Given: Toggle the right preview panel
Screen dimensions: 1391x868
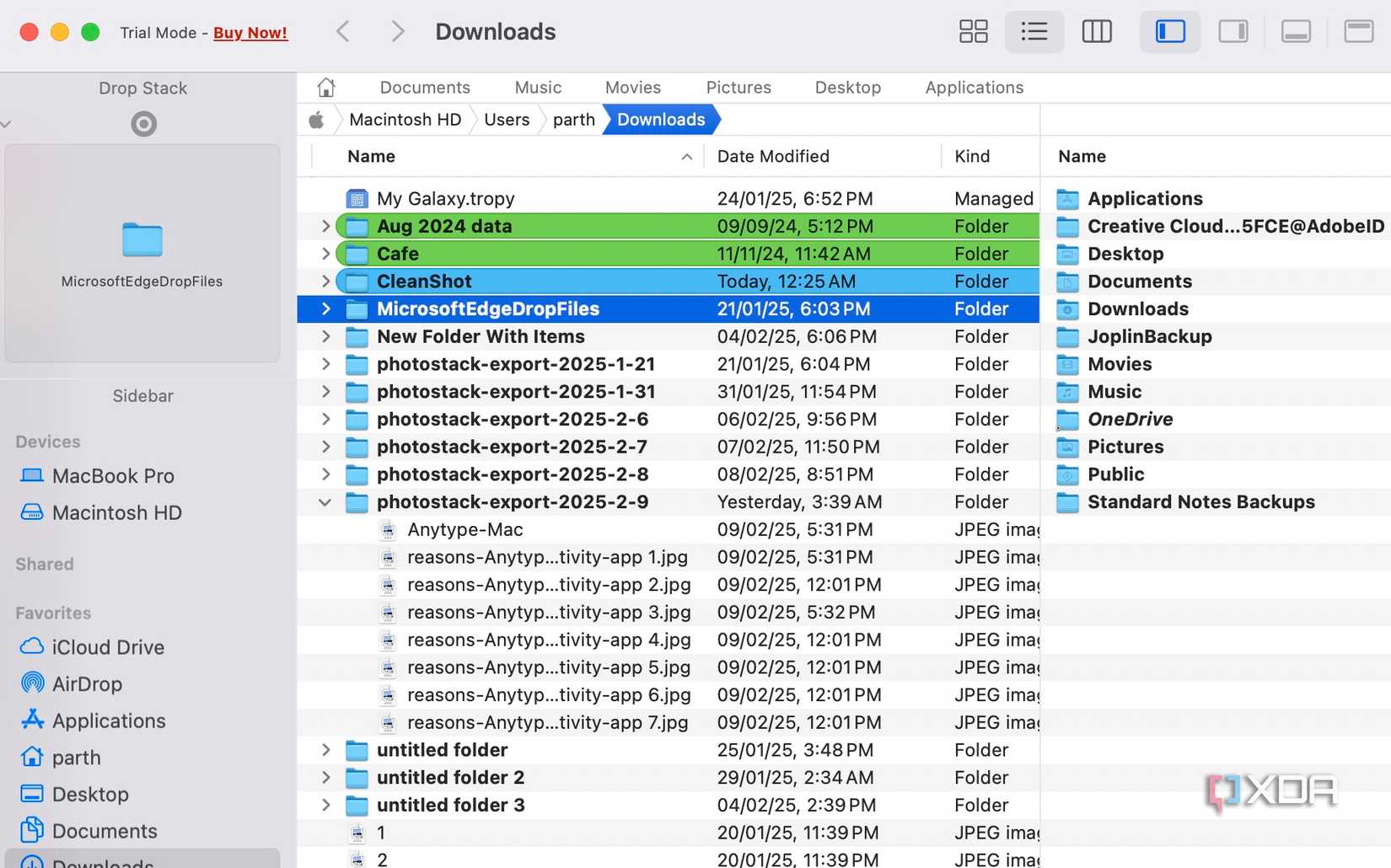Looking at the screenshot, I should (x=1233, y=31).
